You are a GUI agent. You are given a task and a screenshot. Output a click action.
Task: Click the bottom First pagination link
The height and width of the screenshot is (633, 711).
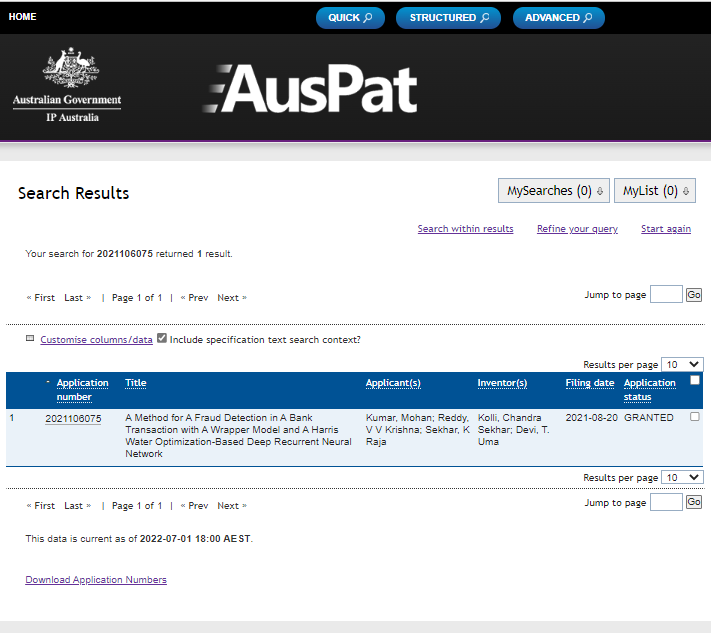pos(40,506)
